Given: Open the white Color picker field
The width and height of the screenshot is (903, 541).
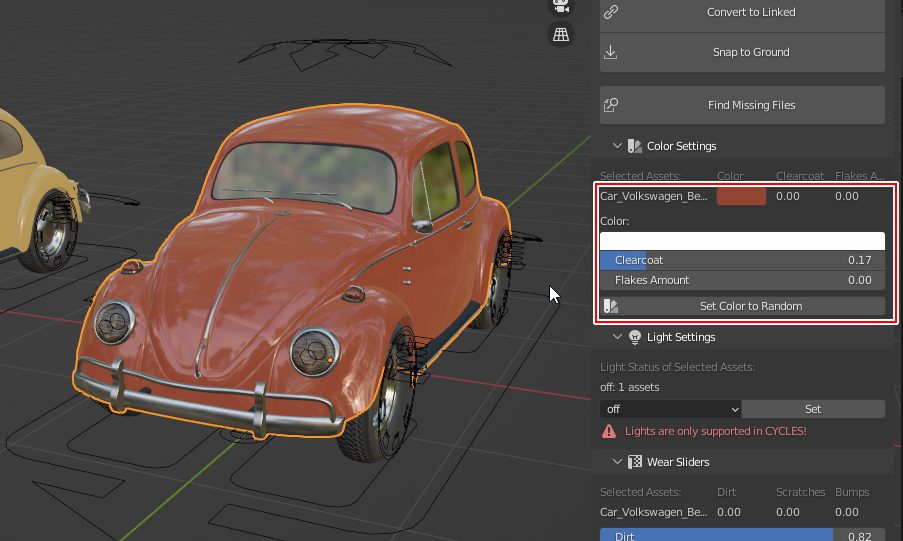Looking at the screenshot, I should click(x=742, y=241).
